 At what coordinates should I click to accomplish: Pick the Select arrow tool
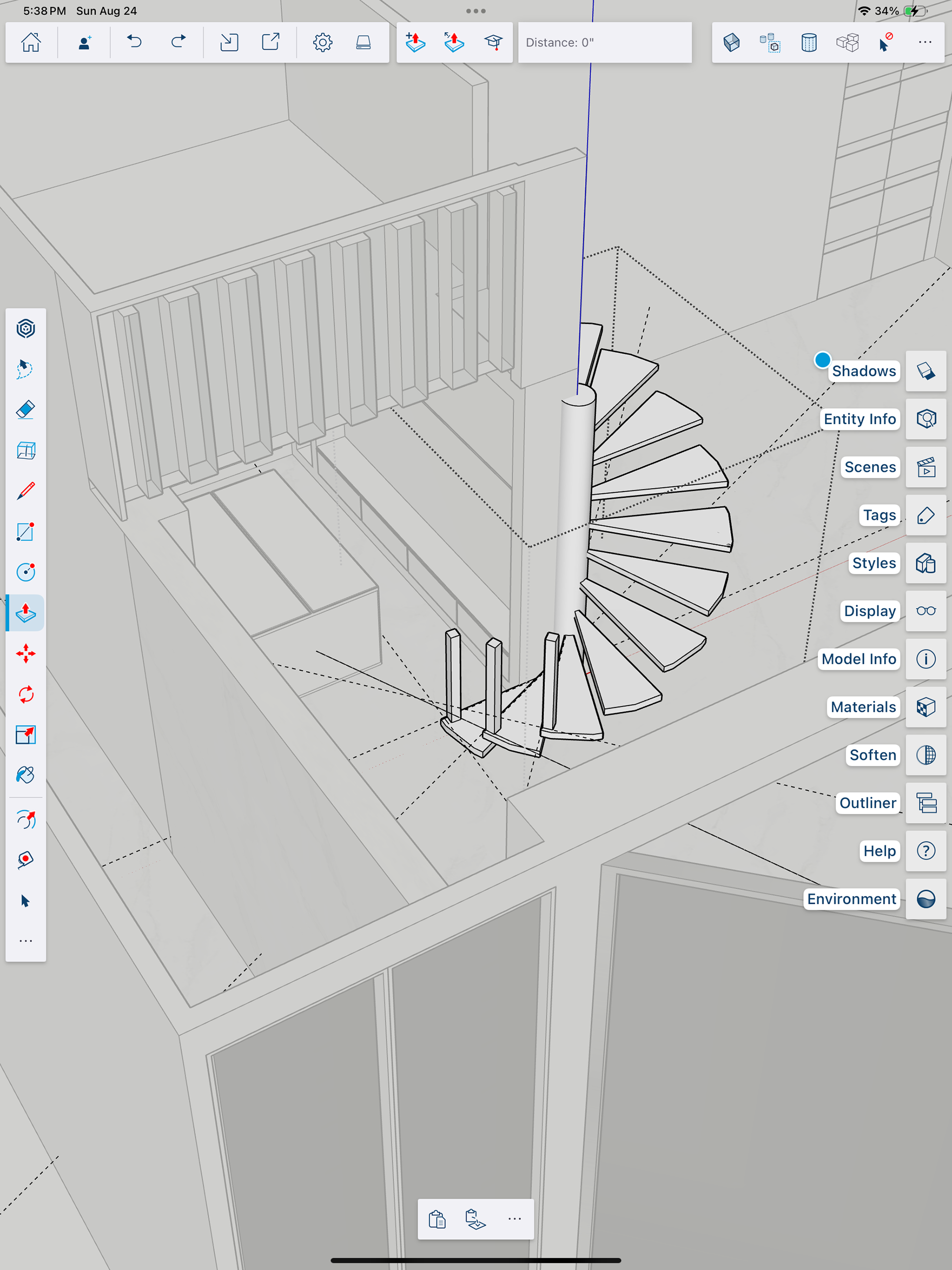[25, 901]
